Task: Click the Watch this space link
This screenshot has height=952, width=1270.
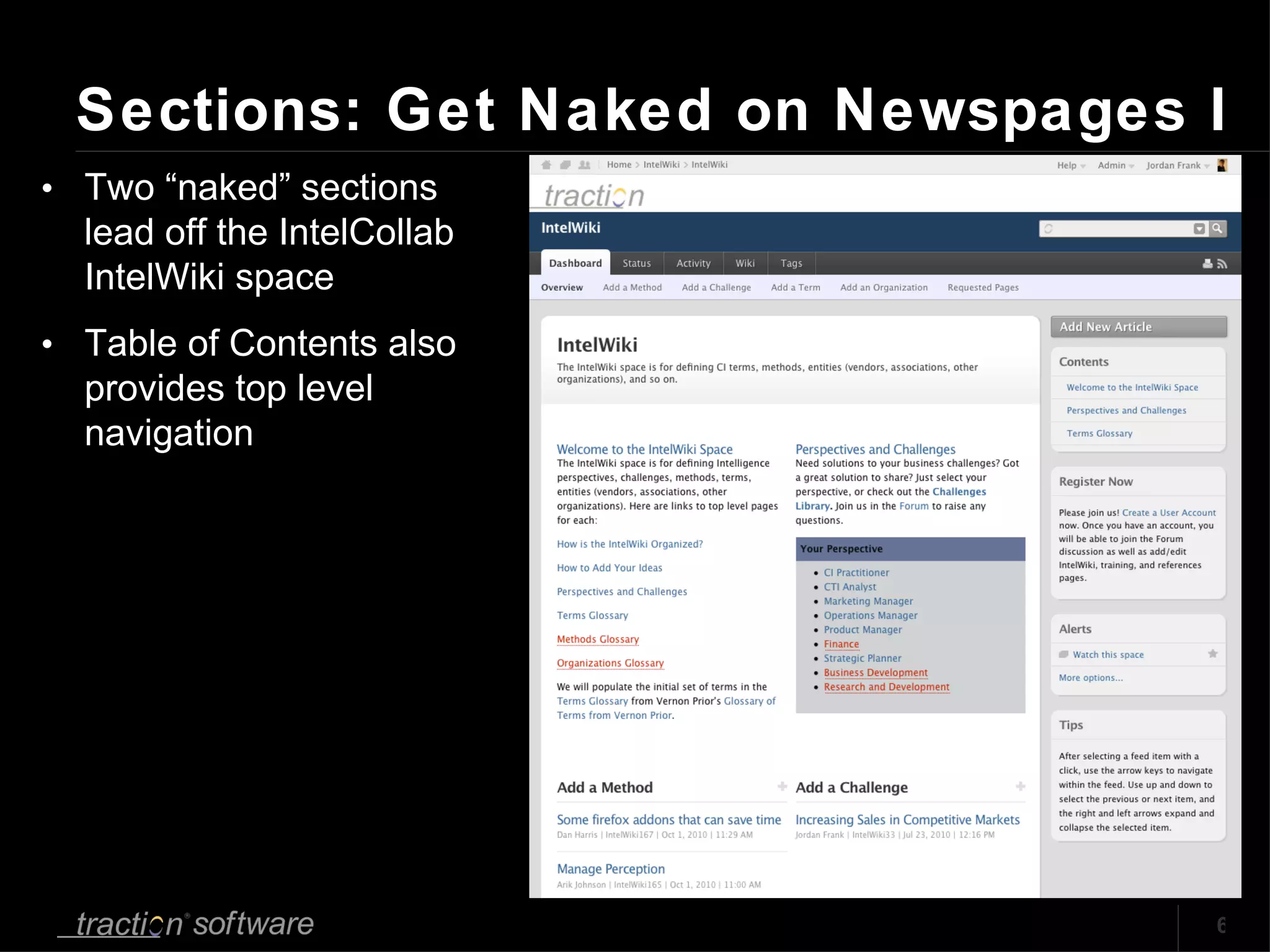Action: click(x=1108, y=654)
